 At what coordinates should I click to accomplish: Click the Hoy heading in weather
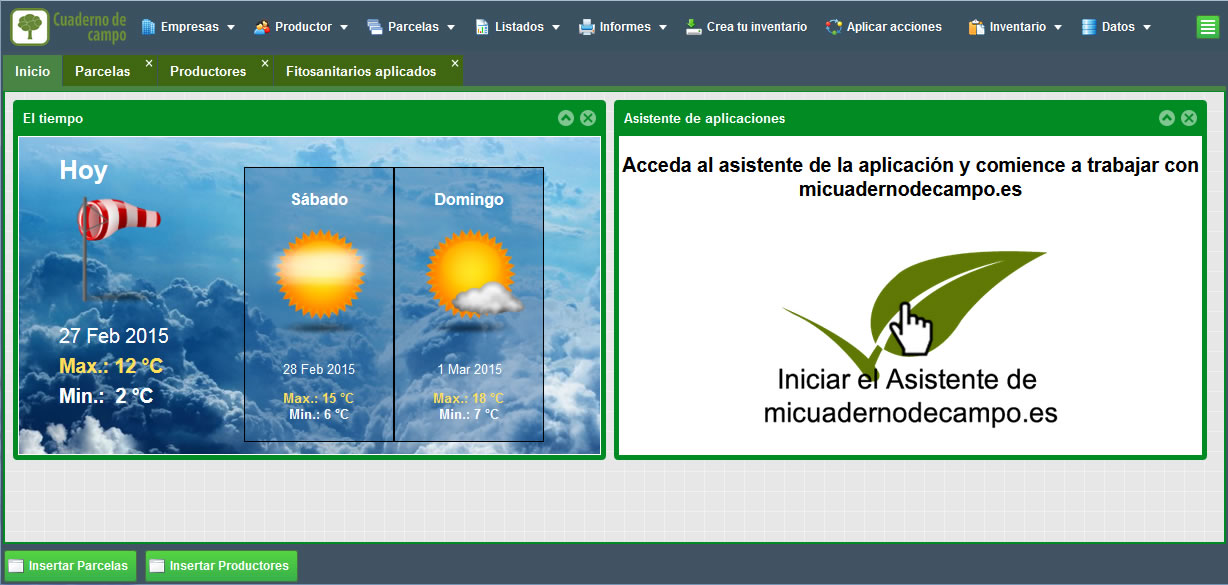point(83,170)
